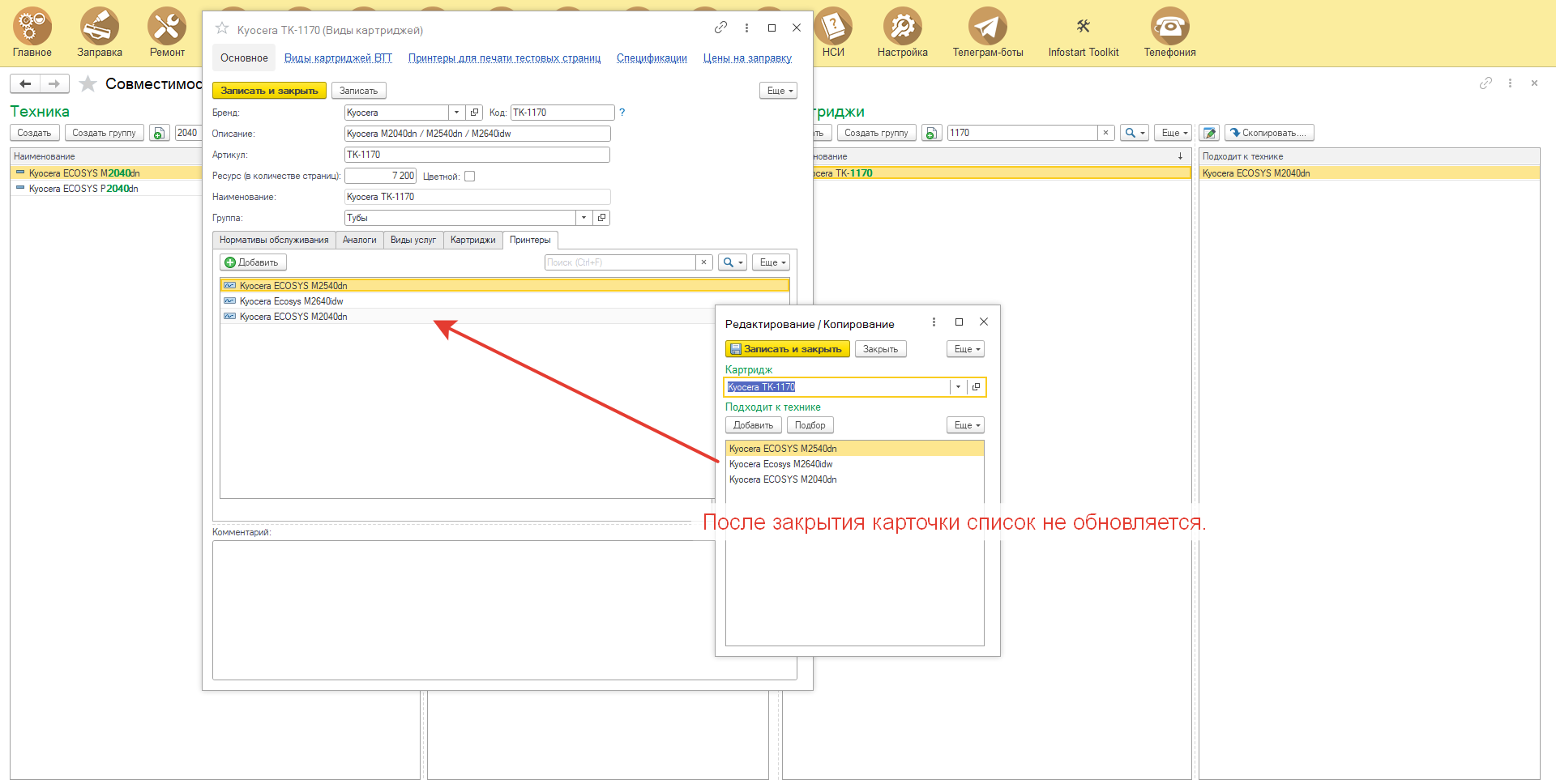Copy link to Kyocera TK-1170 card
Viewport: 1556px width, 784px height.
[x=720, y=28]
